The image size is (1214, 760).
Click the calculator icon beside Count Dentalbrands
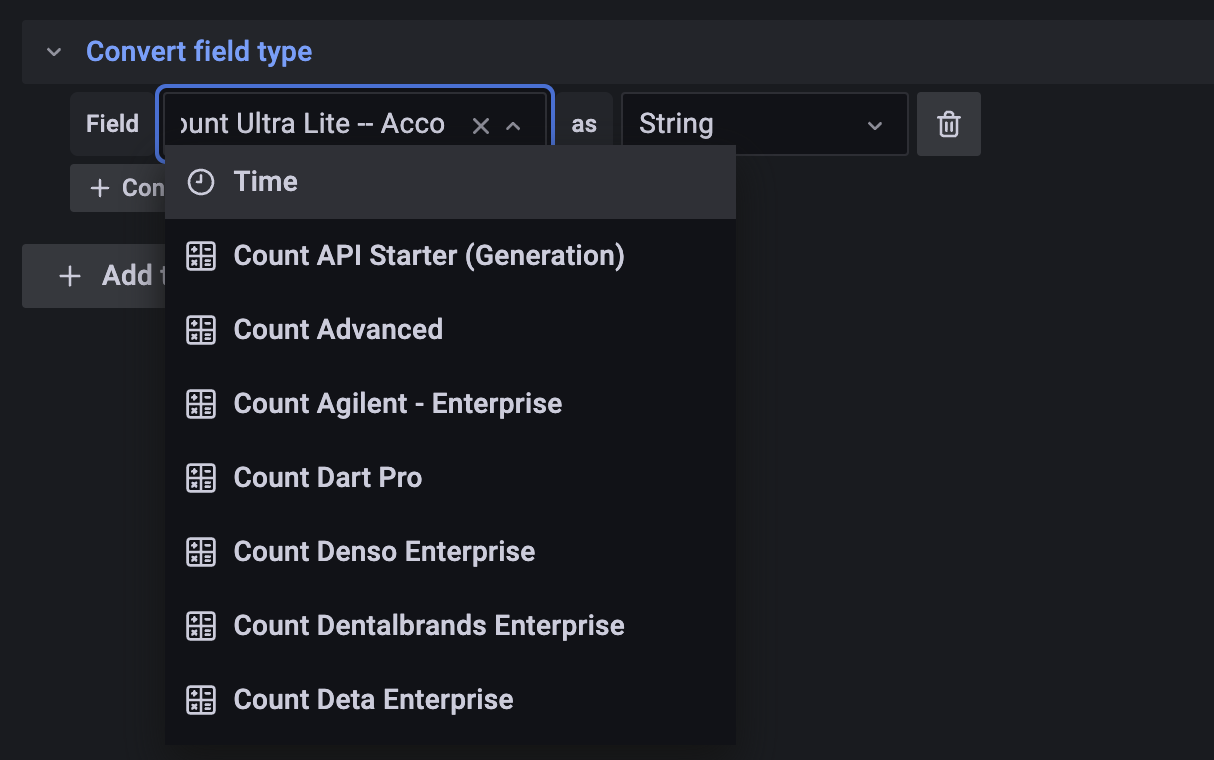point(201,626)
